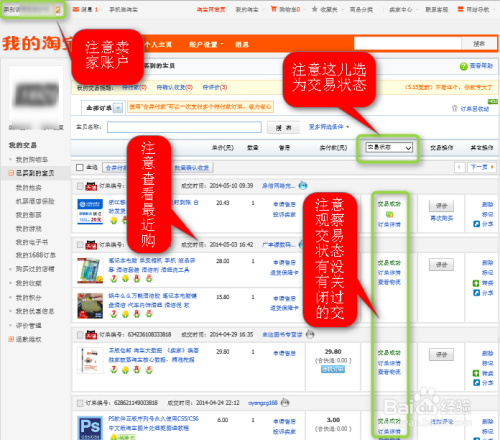Image resolution: width=500 pixels, height=440 pixels.
Task: Open the 消息 tab in orange navbar
Action: point(242,44)
